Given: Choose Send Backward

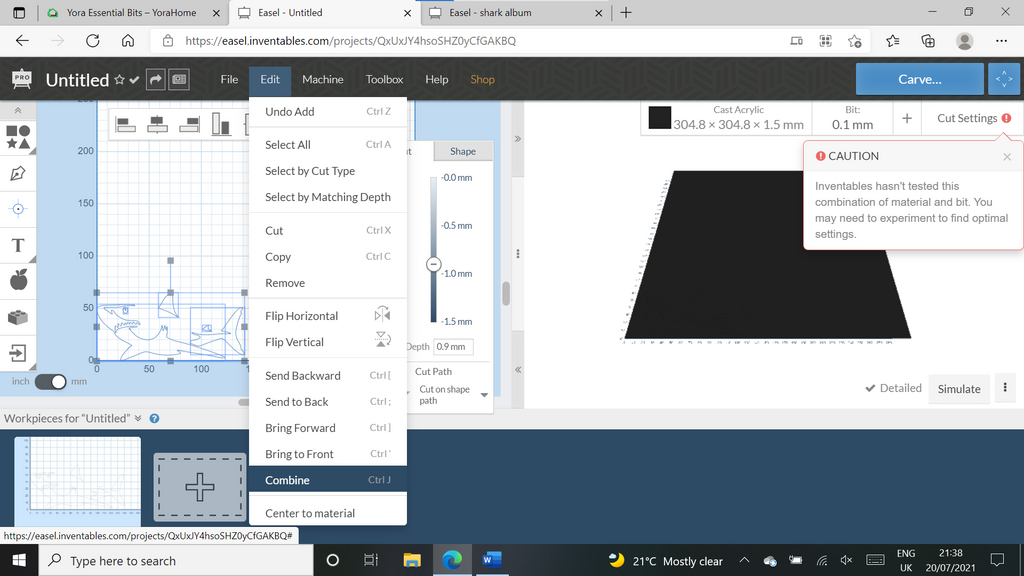Looking at the screenshot, I should (328, 376).
